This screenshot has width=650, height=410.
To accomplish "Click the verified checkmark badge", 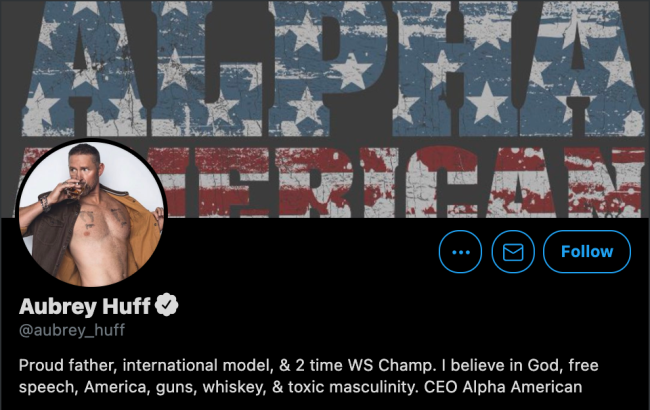I will [x=167, y=305].
